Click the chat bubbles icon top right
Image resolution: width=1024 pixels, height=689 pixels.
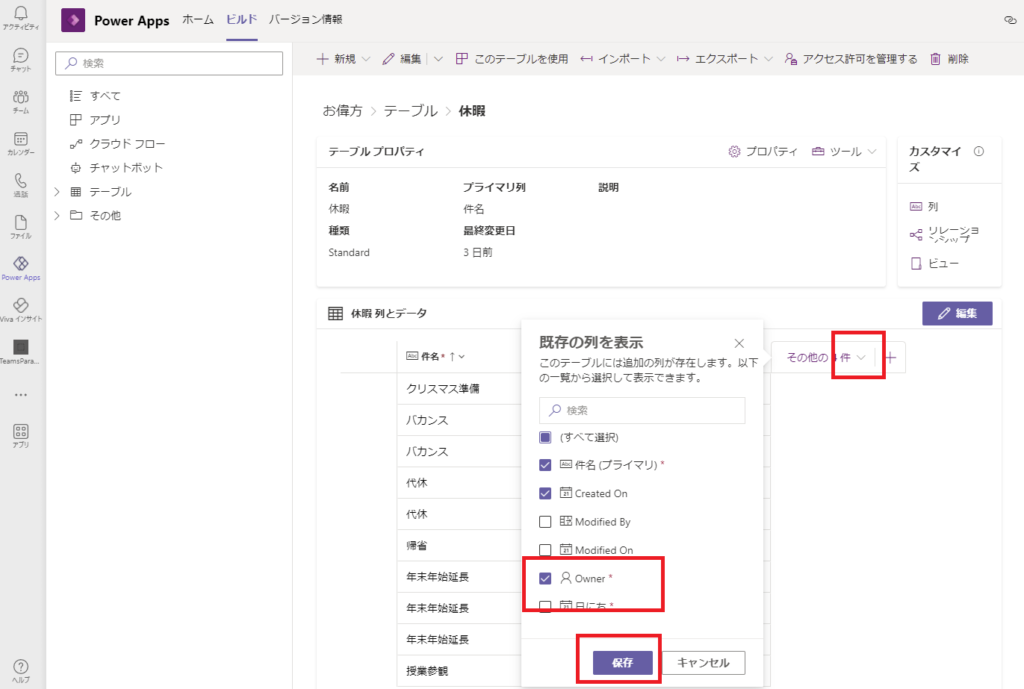click(1010, 20)
